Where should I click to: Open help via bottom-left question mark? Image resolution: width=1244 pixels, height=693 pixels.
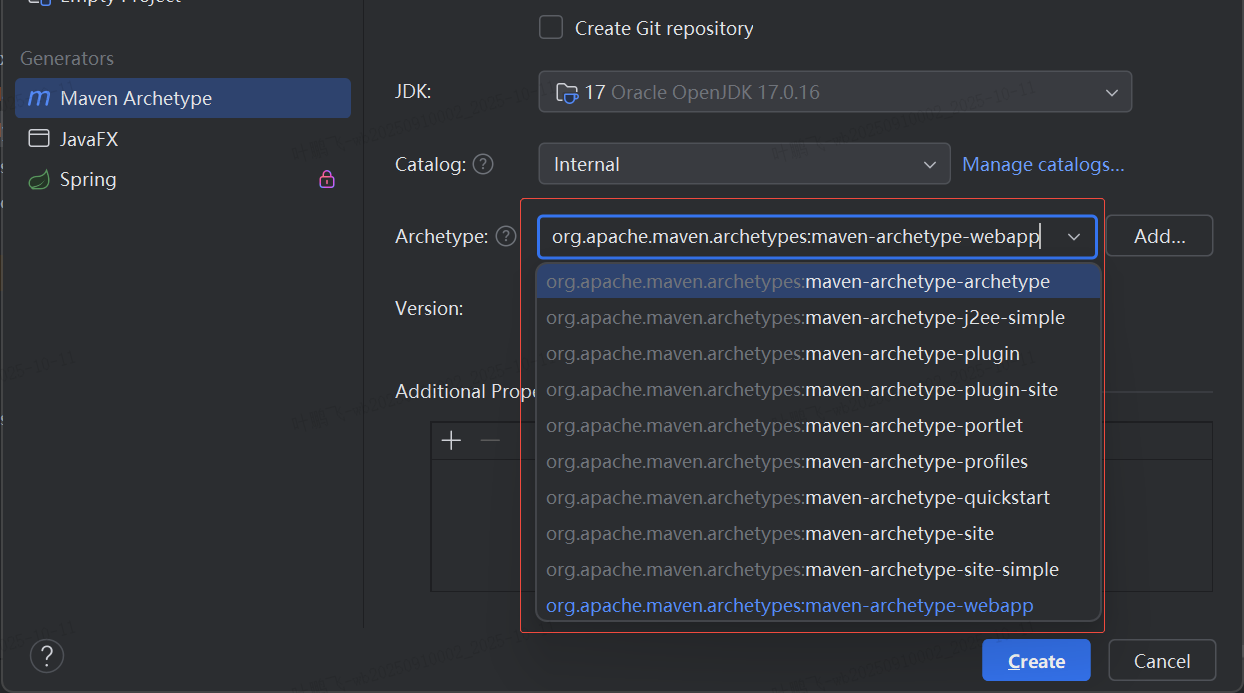(47, 657)
